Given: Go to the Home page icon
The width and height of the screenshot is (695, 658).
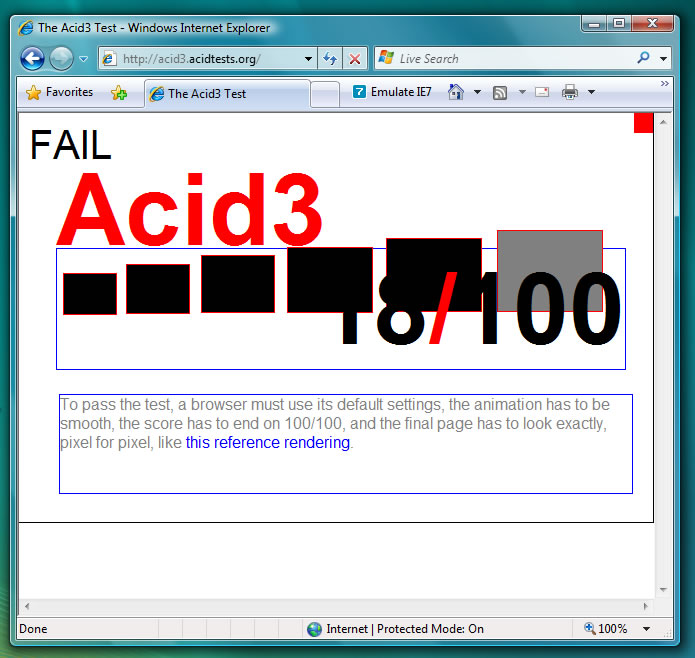Looking at the screenshot, I should click(x=456, y=92).
